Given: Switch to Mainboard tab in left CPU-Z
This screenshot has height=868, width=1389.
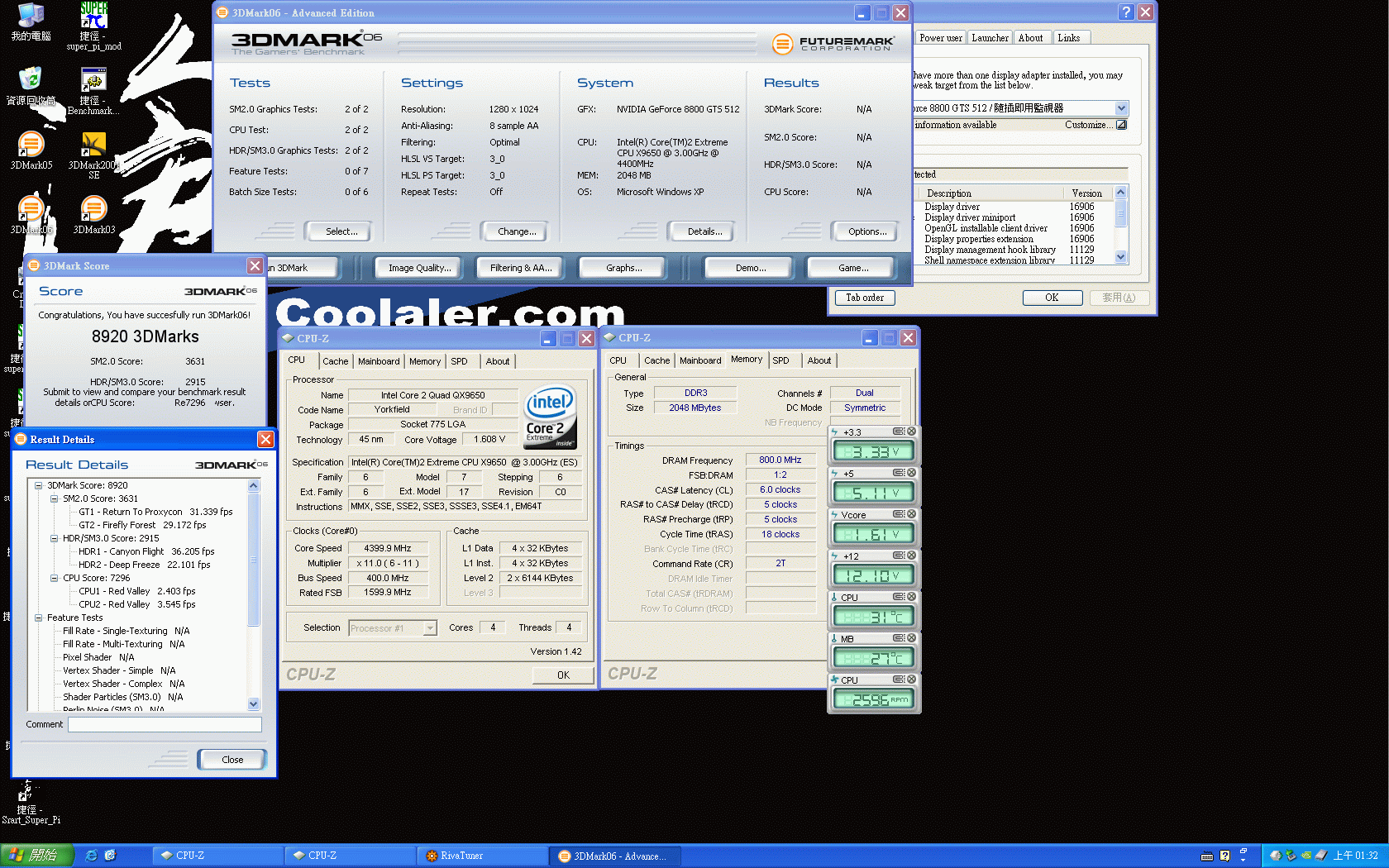Looking at the screenshot, I should pos(379,361).
